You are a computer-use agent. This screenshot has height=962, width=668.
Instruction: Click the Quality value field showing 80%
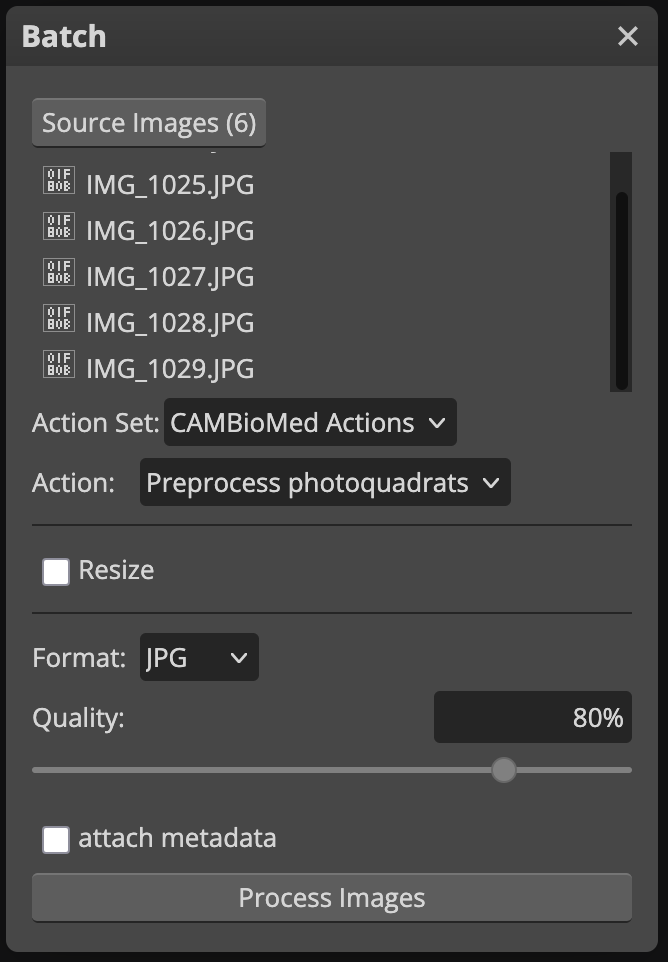(532, 717)
